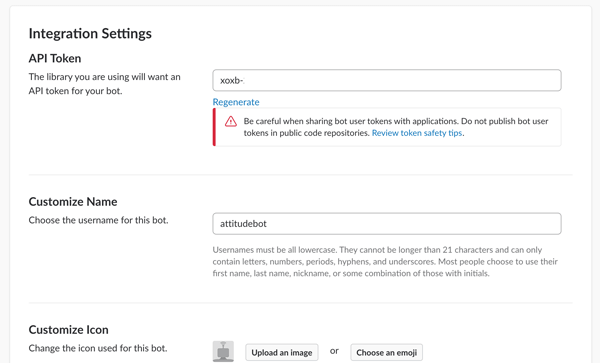This screenshot has width=600, height=363.
Task: Regenerate the API token
Action: [236, 102]
